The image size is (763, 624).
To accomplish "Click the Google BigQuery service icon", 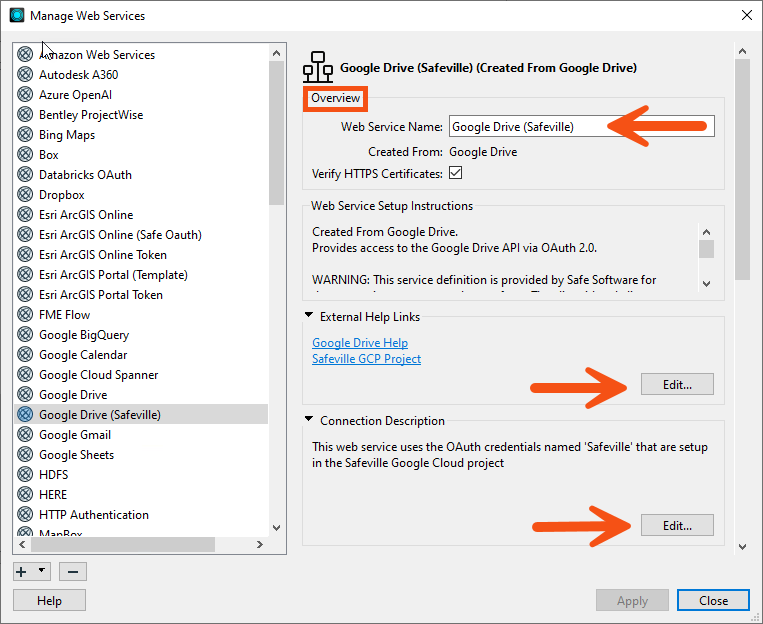I will pyautogui.click(x=25, y=334).
